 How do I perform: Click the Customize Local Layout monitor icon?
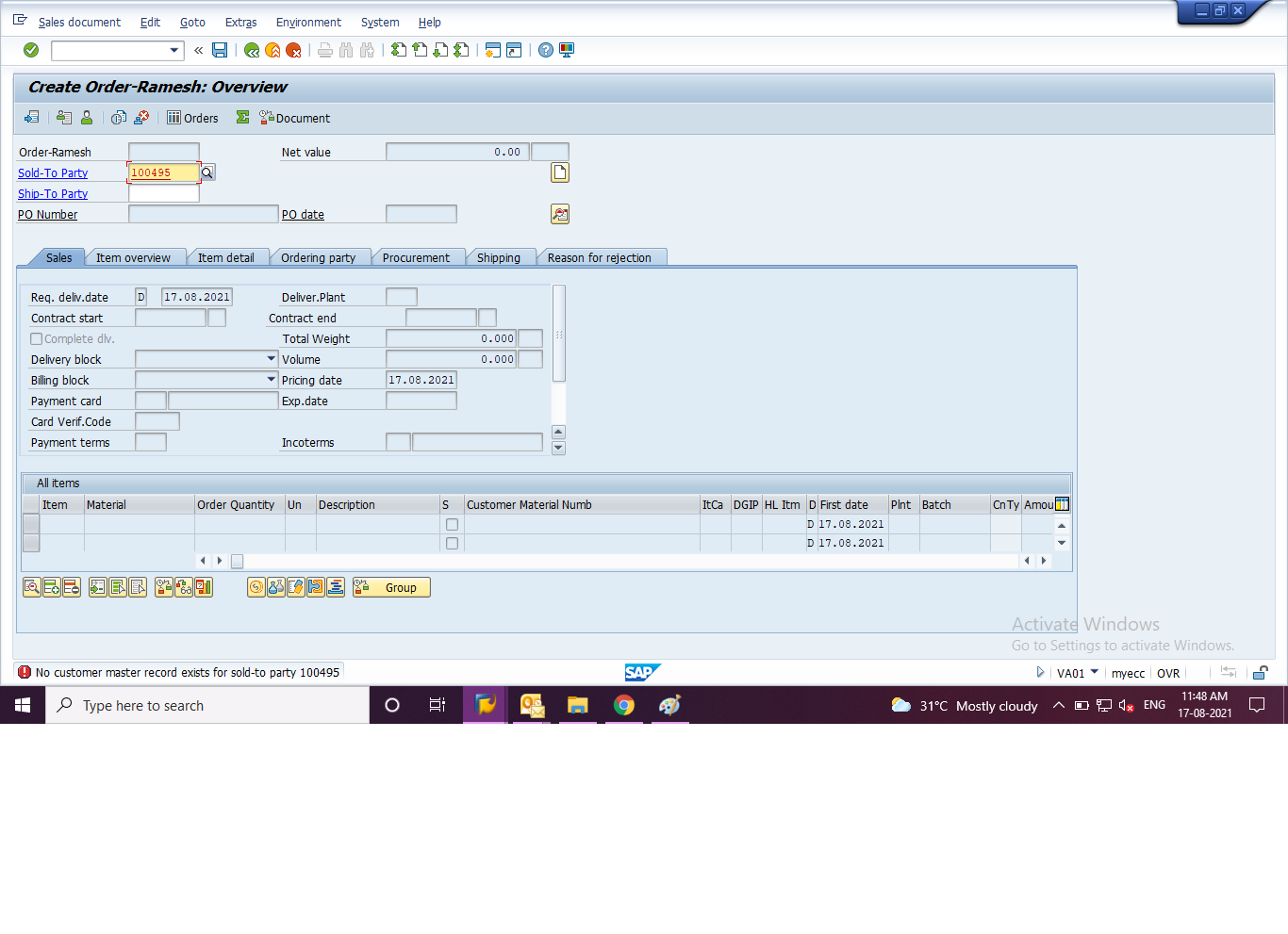(x=567, y=50)
